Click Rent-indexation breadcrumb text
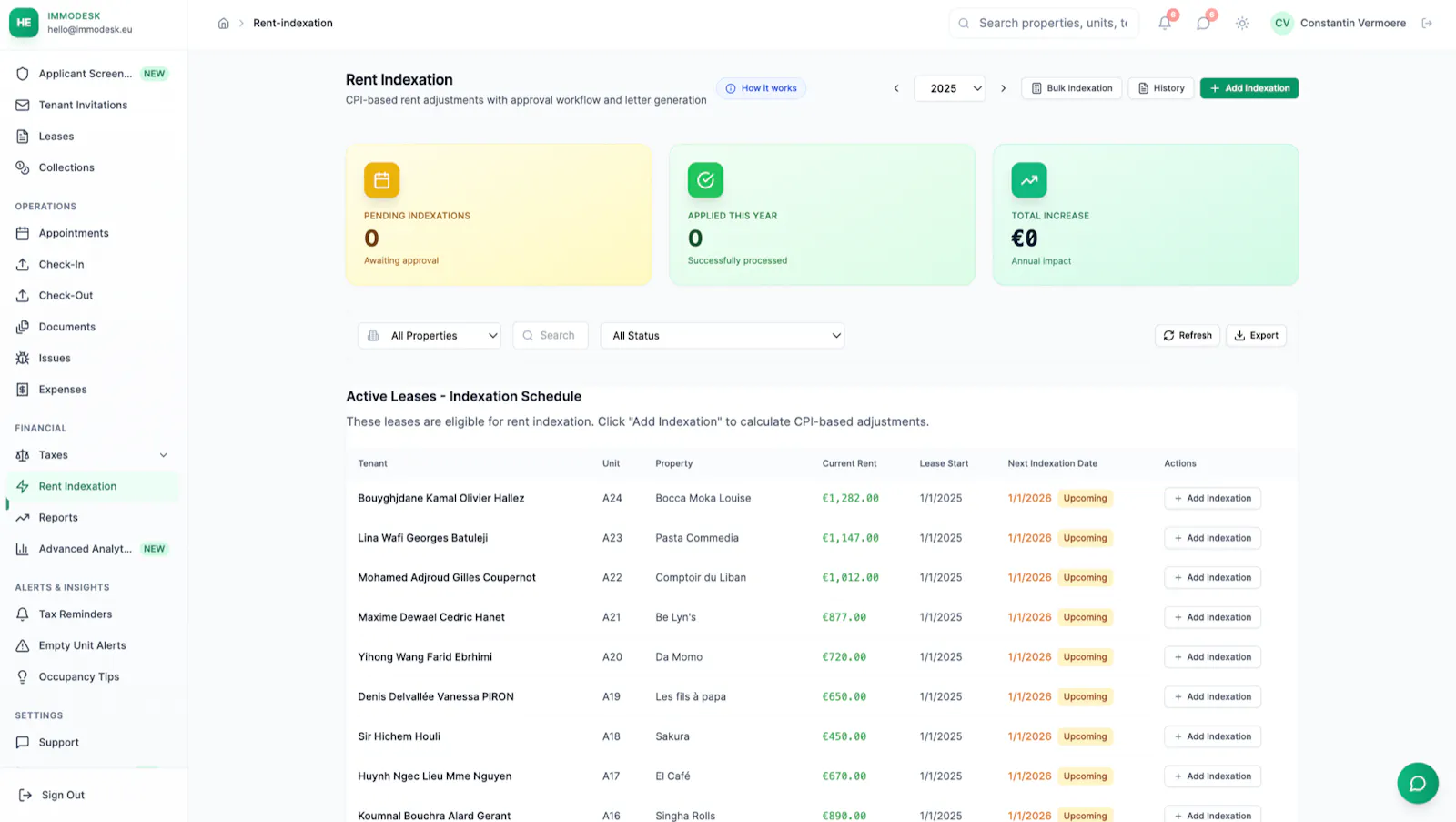This screenshot has height=822, width=1456. pos(293,24)
